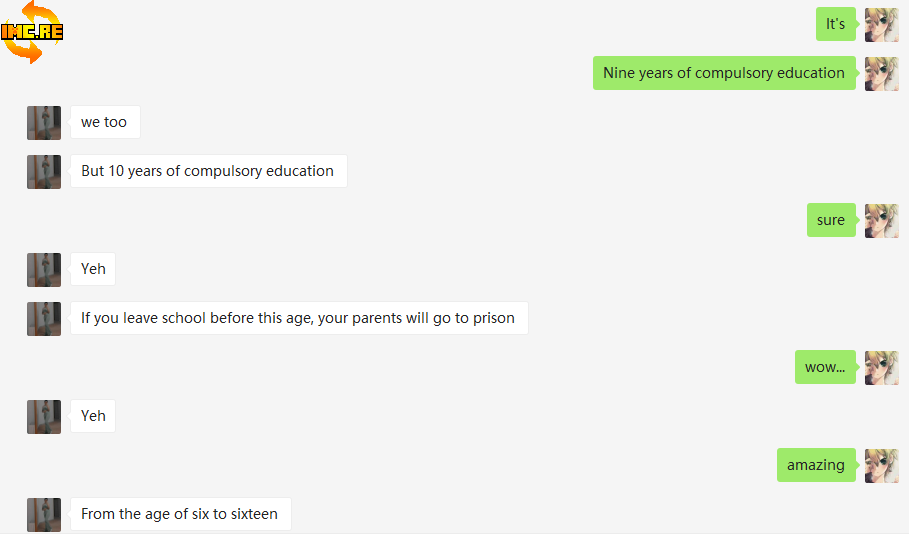Click the green "sure" message bubble
This screenshot has height=536, width=909.
pos(830,221)
